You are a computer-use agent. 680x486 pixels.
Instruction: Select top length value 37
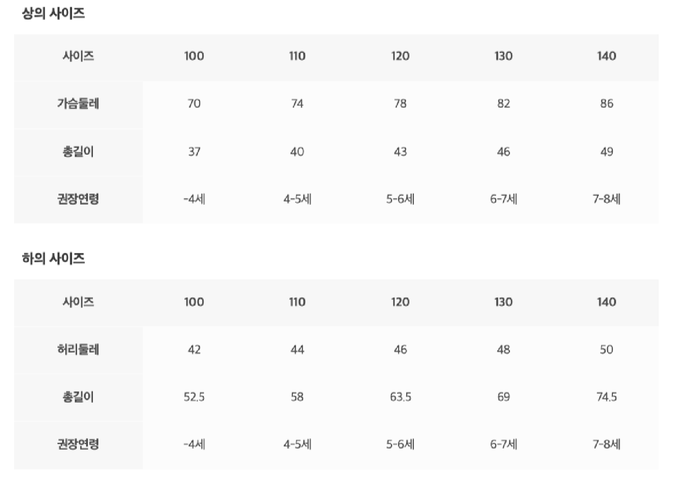click(x=194, y=152)
